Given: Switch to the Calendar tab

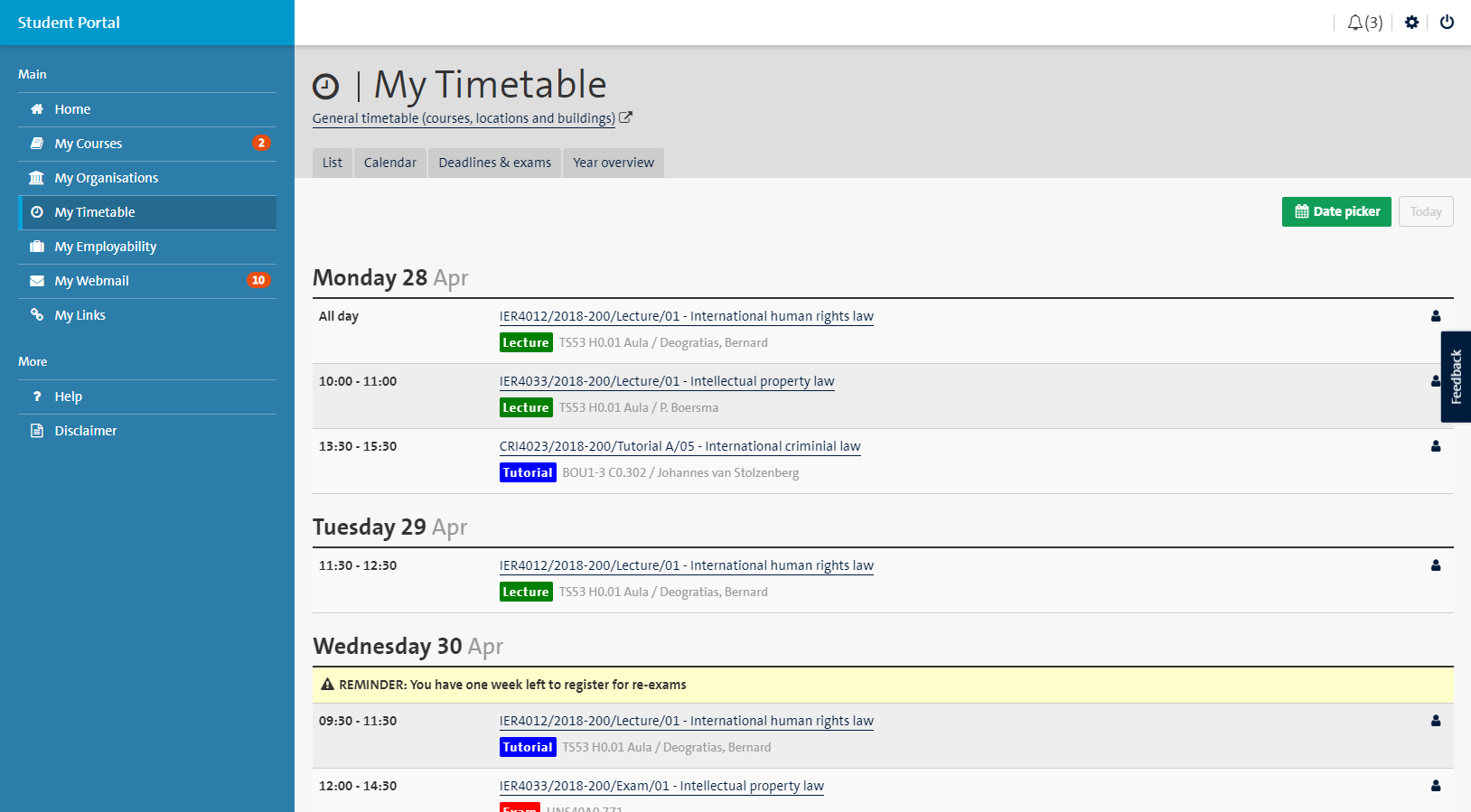Looking at the screenshot, I should click(x=390, y=163).
